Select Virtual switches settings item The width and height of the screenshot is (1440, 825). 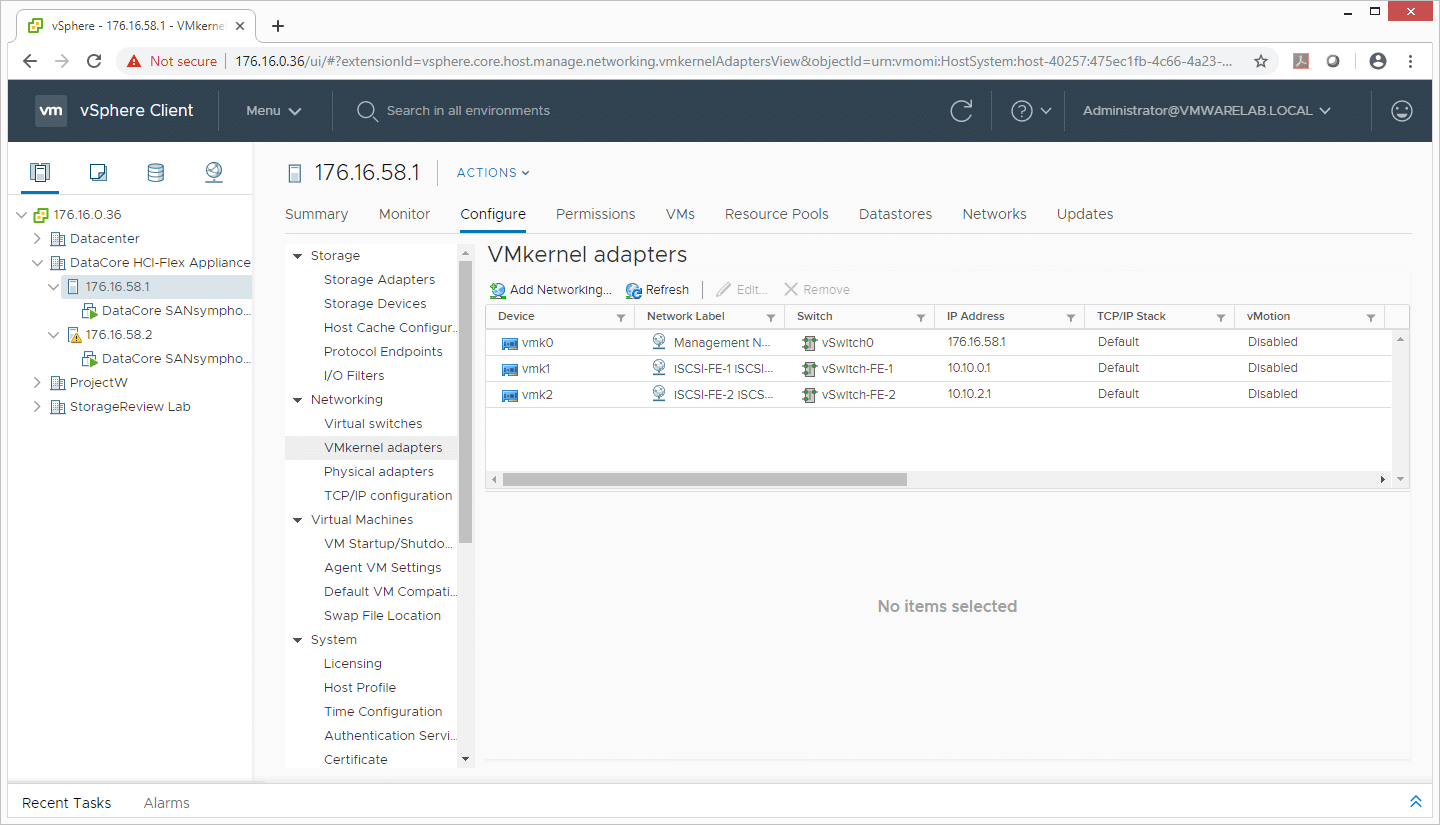(x=373, y=424)
